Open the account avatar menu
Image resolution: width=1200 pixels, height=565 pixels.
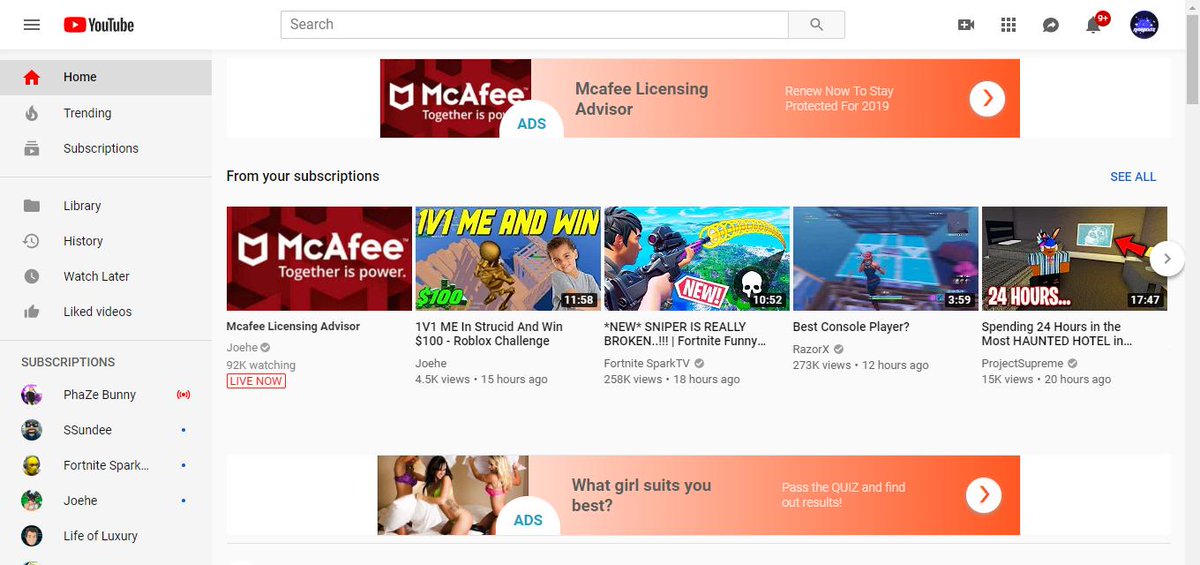tap(1144, 25)
